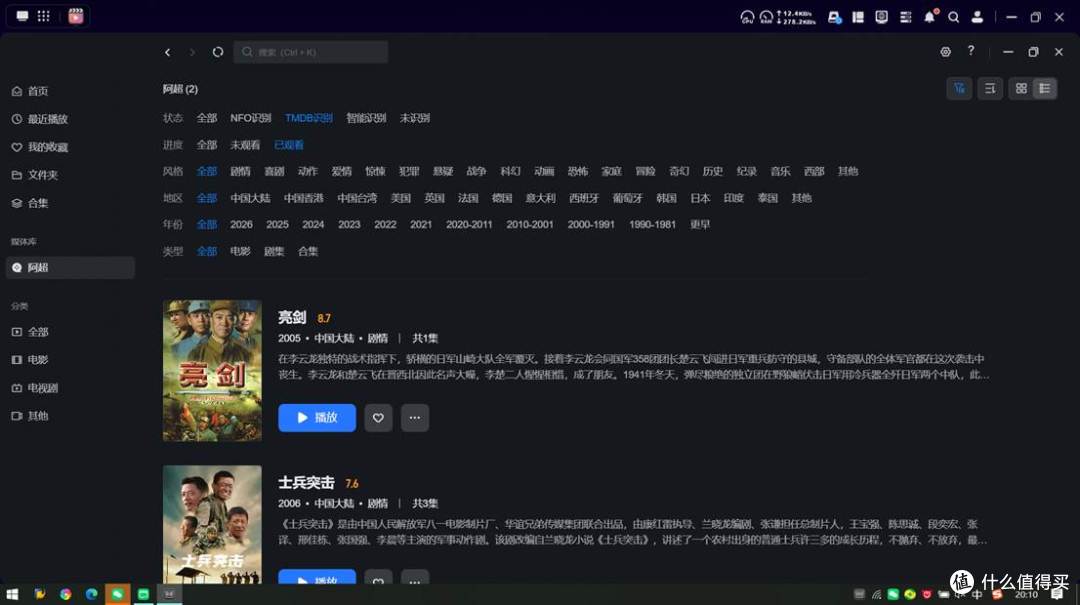
Task: Filter genre by 科幻
Action: (510, 171)
